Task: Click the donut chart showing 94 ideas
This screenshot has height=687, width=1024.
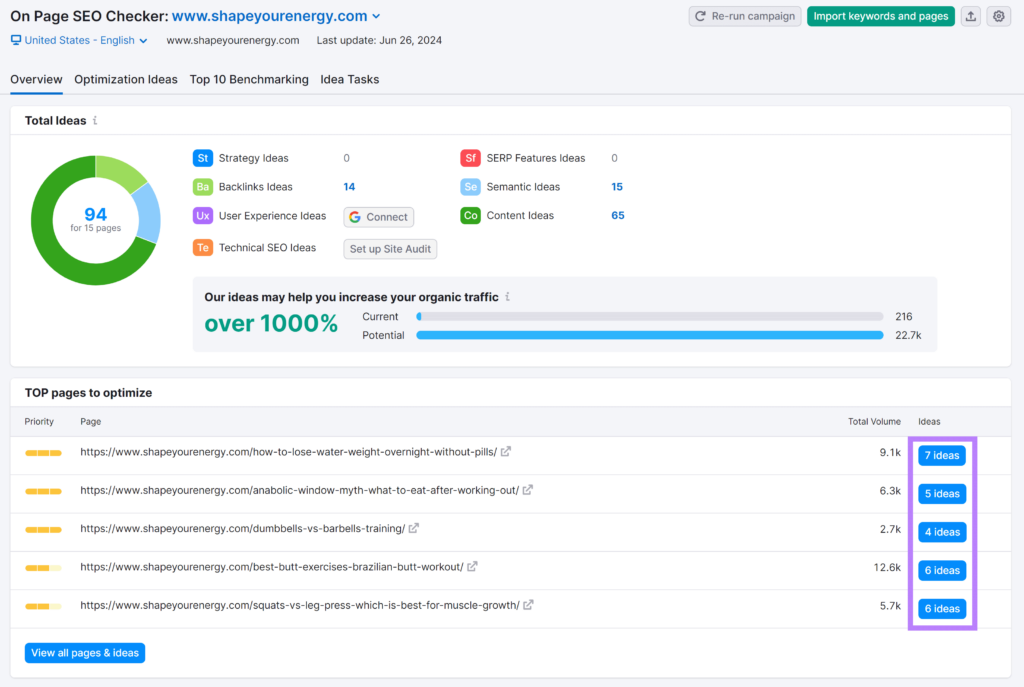Action: (x=96, y=220)
